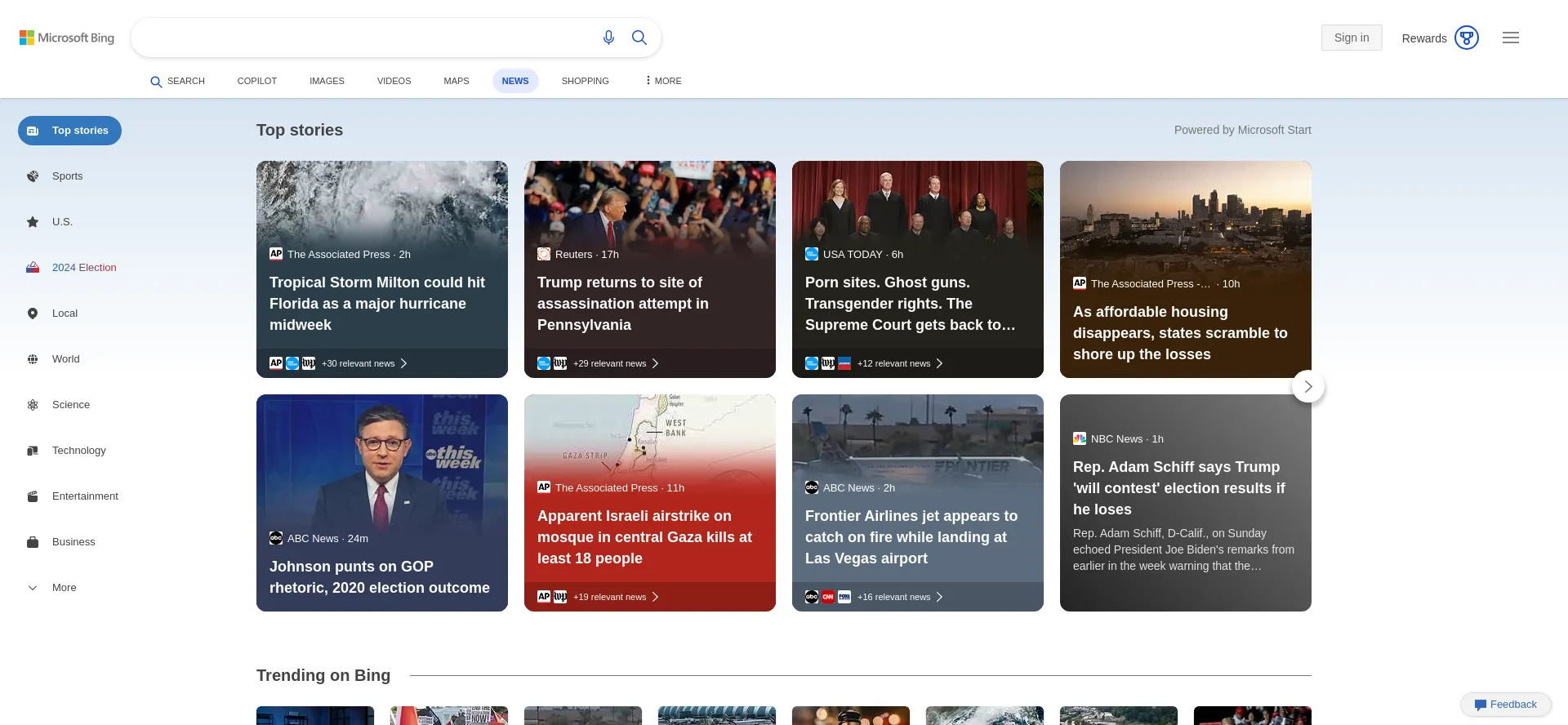Select the Top stories sidebar button
1568x725 pixels.
click(x=69, y=131)
